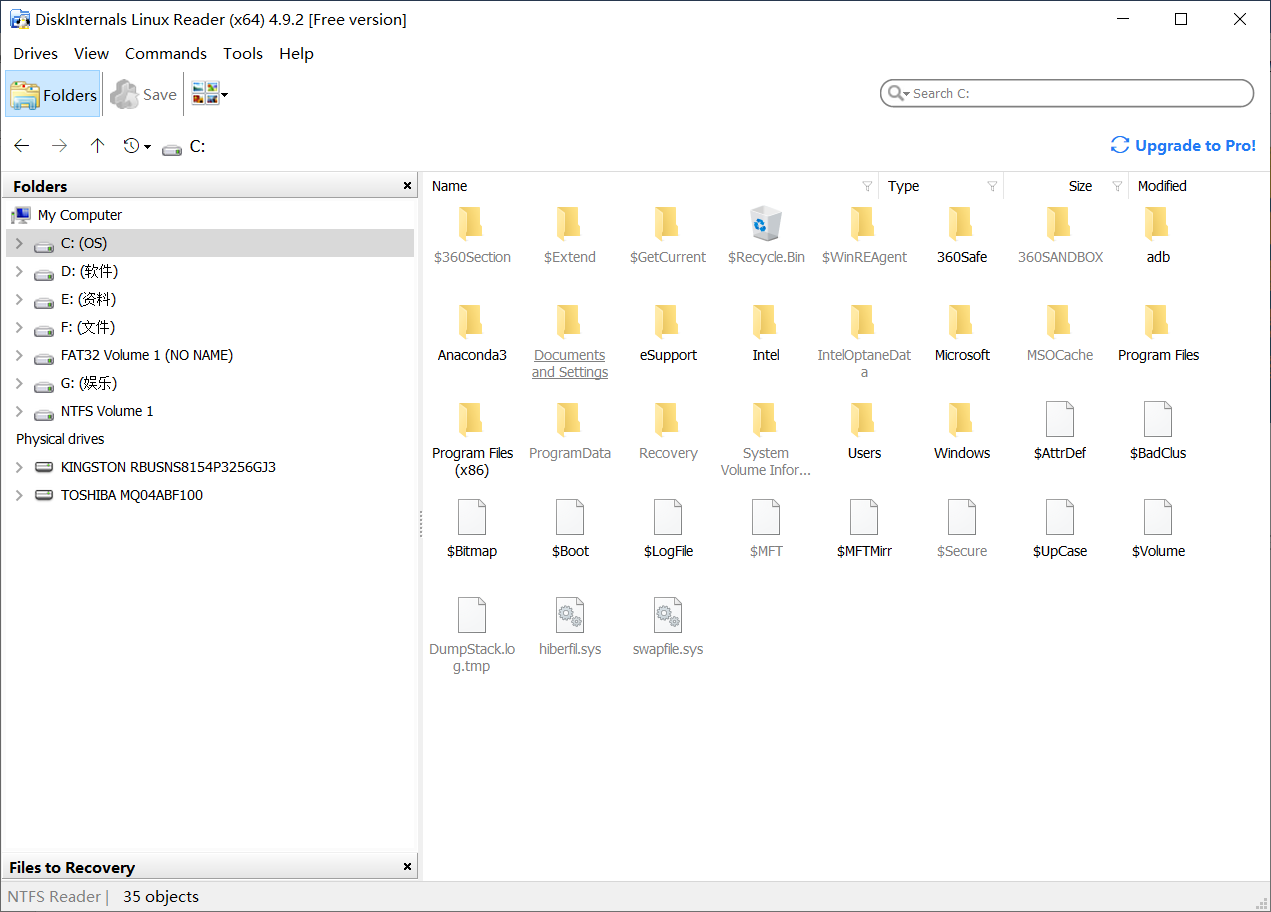This screenshot has width=1271, height=912.
Task: Select TOSHIBA MQ04ABF100 in the tree
Action: pos(131,495)
